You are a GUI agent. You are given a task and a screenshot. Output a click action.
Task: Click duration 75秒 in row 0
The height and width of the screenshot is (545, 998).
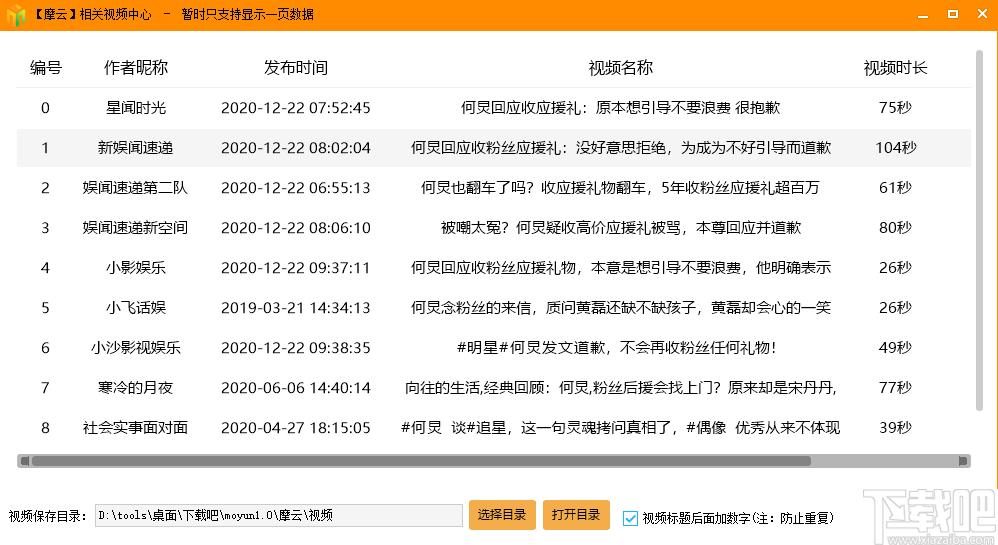click(x=895, y=108)
